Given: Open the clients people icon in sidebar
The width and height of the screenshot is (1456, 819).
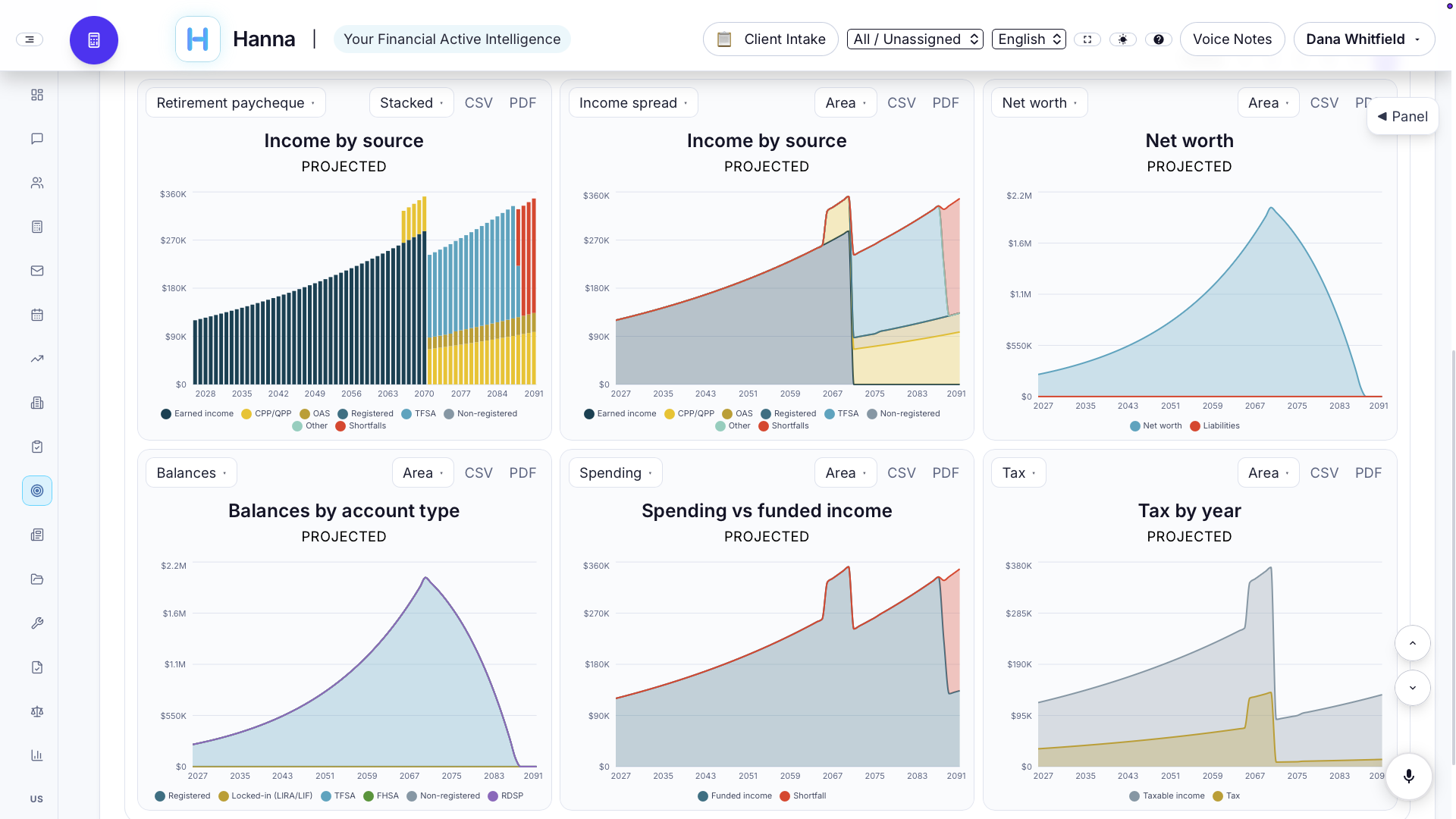Looking at the screenshot, I should 37,183.
